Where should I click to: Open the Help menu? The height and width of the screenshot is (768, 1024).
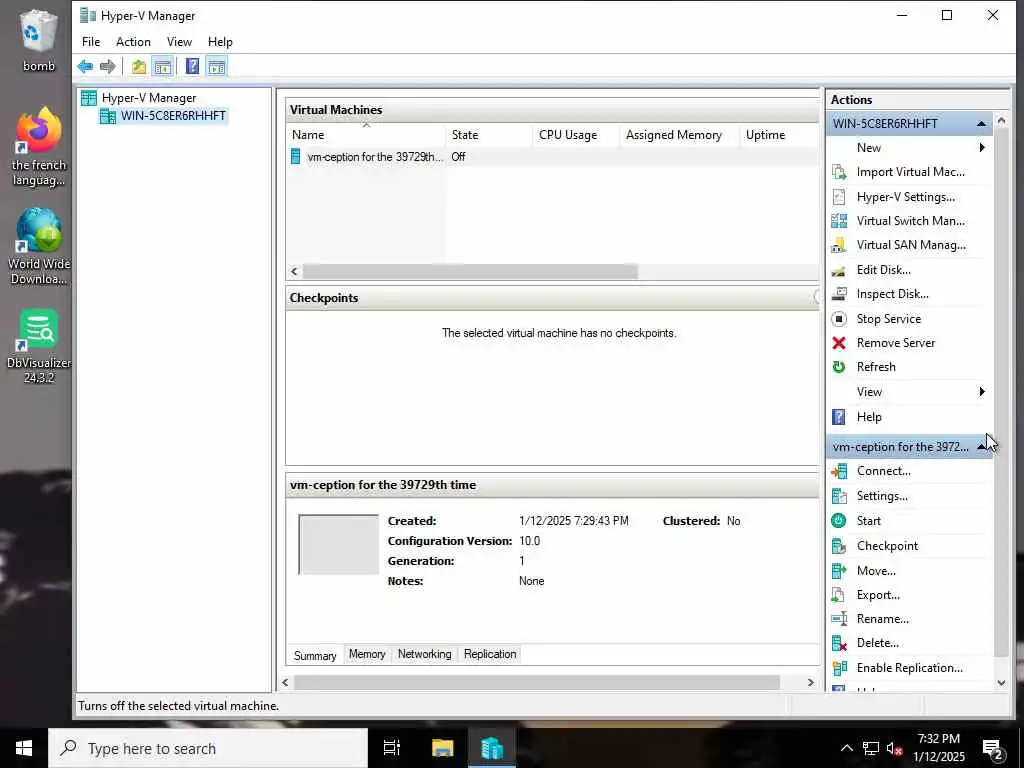[220, 42]
